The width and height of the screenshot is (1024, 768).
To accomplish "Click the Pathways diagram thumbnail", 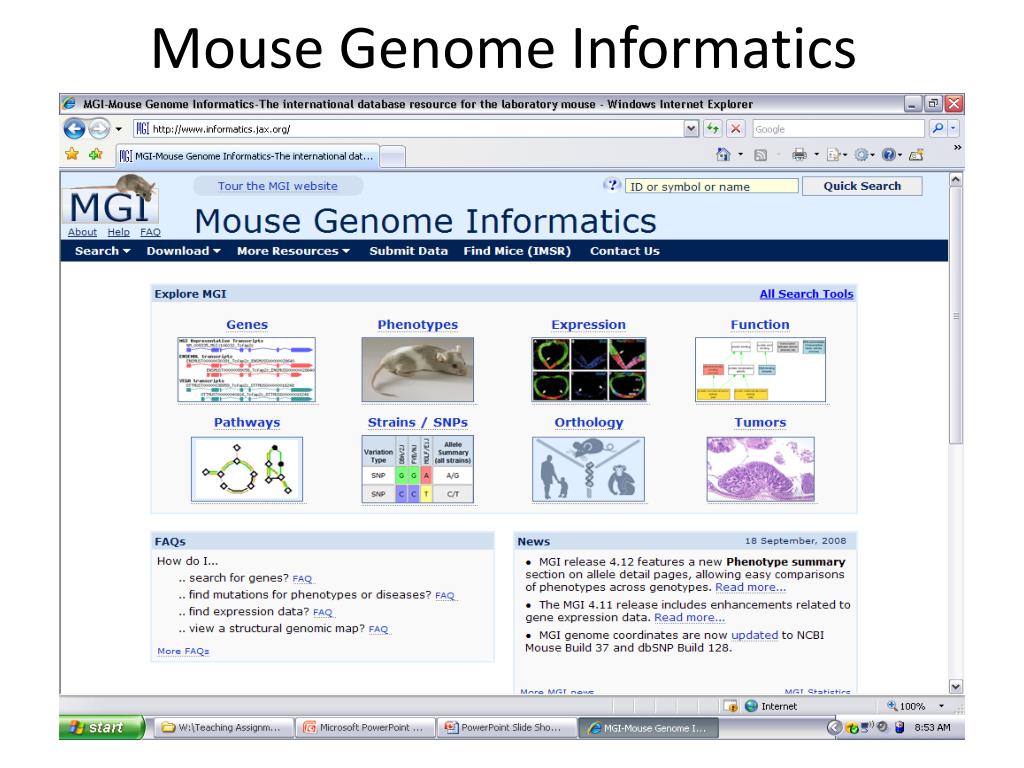I will tap(247, 469).
